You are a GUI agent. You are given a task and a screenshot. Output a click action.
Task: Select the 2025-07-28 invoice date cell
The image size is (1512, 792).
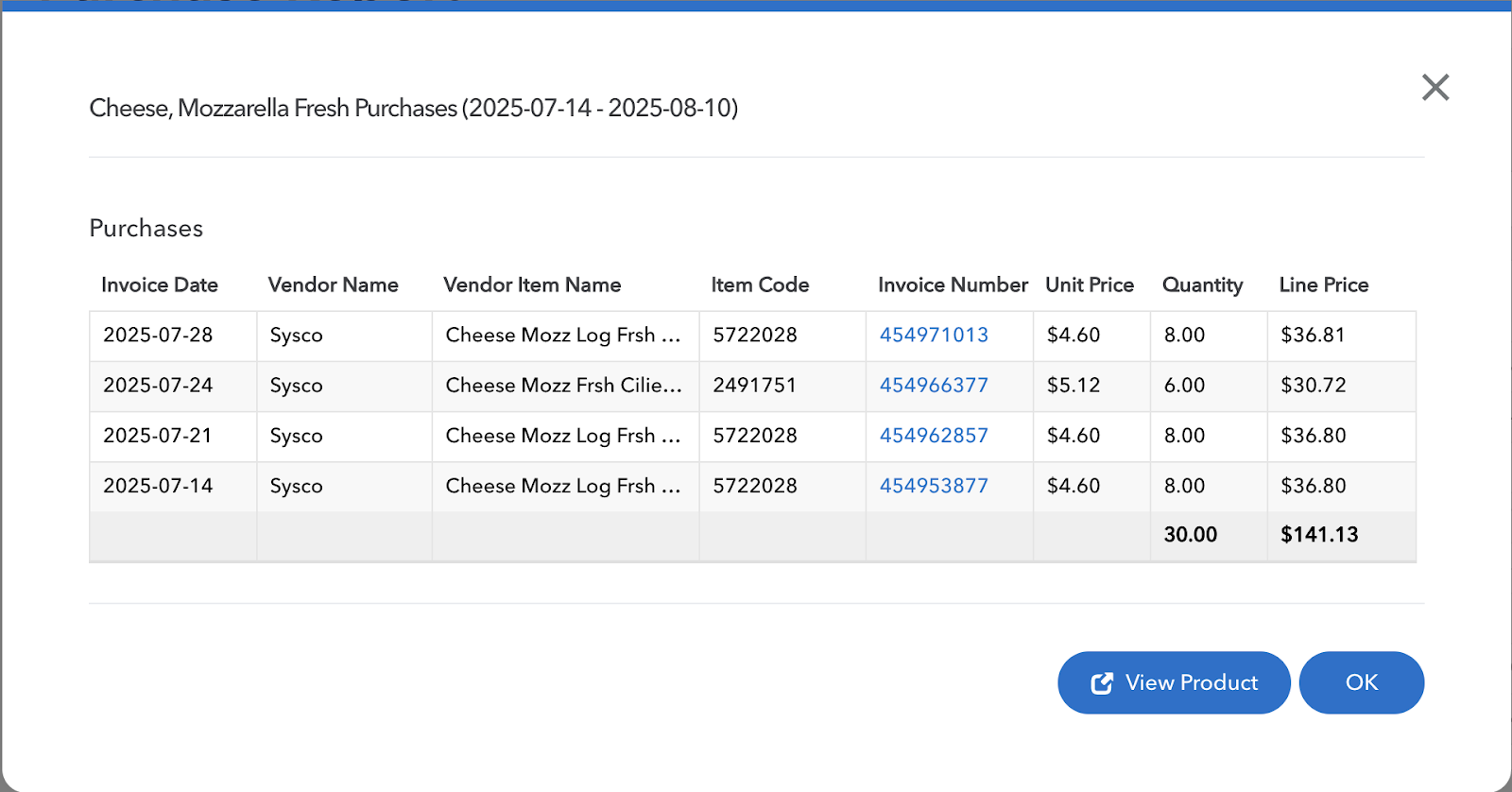pos(158,336)
